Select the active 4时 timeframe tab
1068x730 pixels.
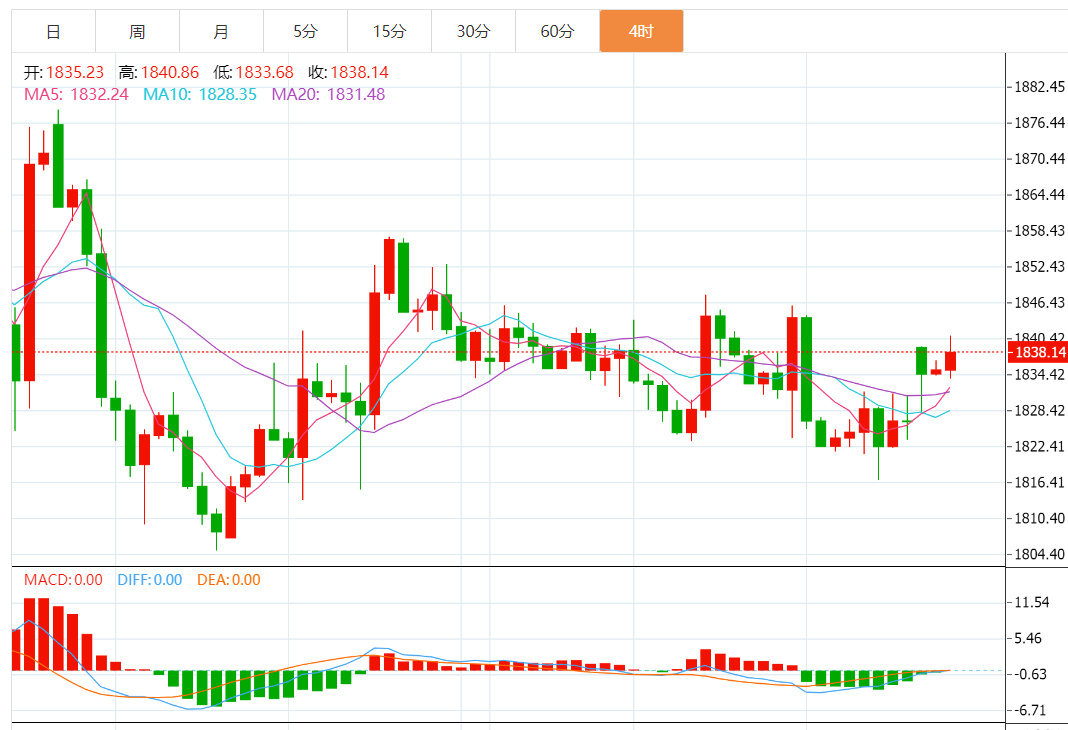[642, 31]
